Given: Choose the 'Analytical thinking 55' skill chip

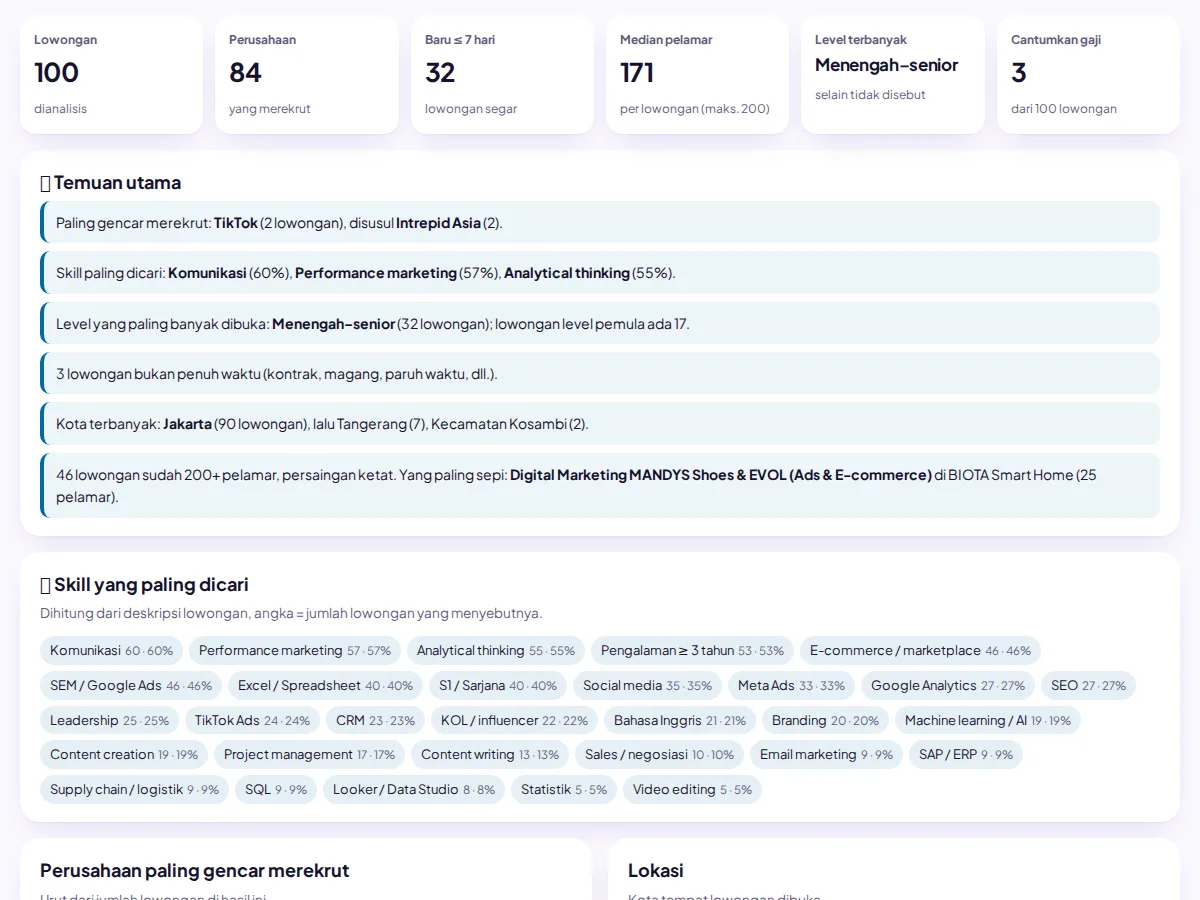Looking at the screenshot, I should click(496, 651).
